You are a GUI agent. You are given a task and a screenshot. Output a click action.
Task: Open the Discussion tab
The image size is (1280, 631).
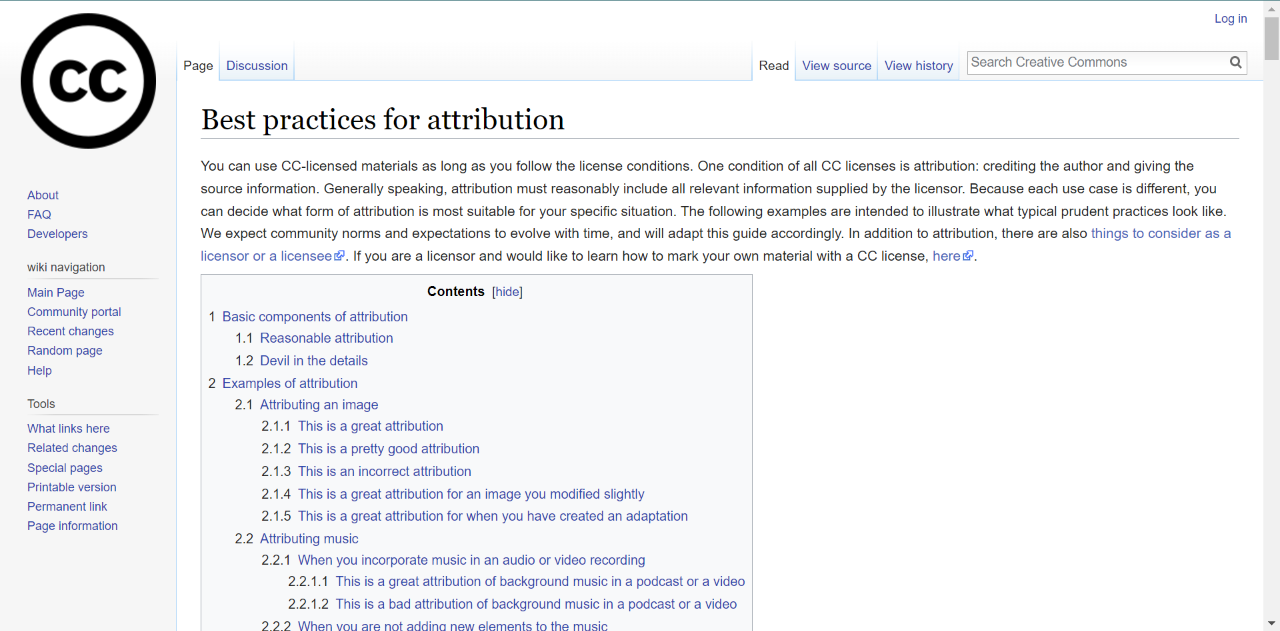pyautogui.click(x=257, y=66)
